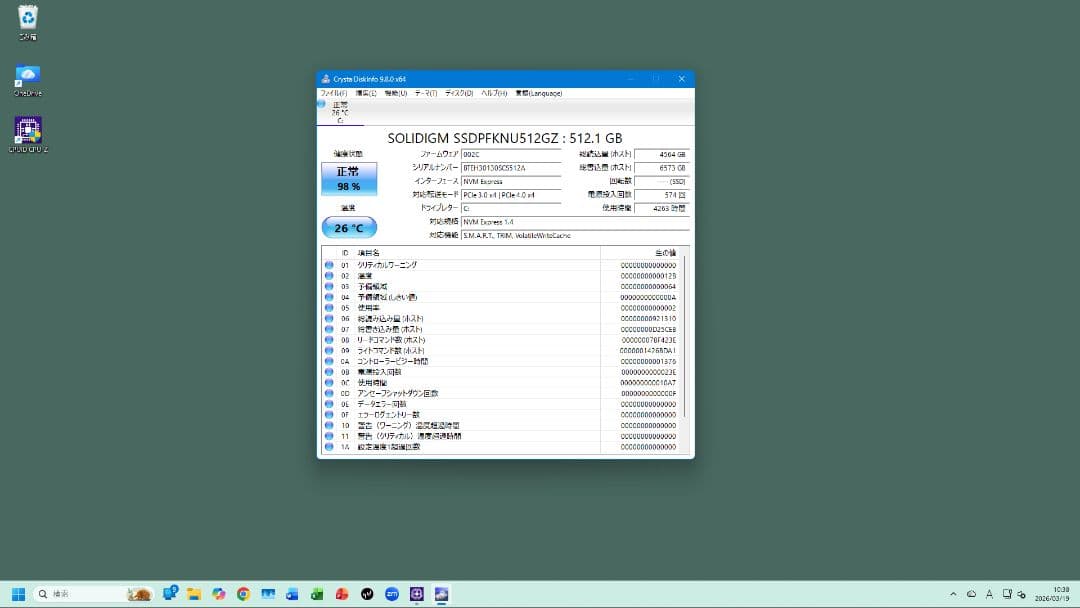This screenshot has height=608, width=1080.
Task: Click the 正常 98 % health status button
Action: [349, 179]
